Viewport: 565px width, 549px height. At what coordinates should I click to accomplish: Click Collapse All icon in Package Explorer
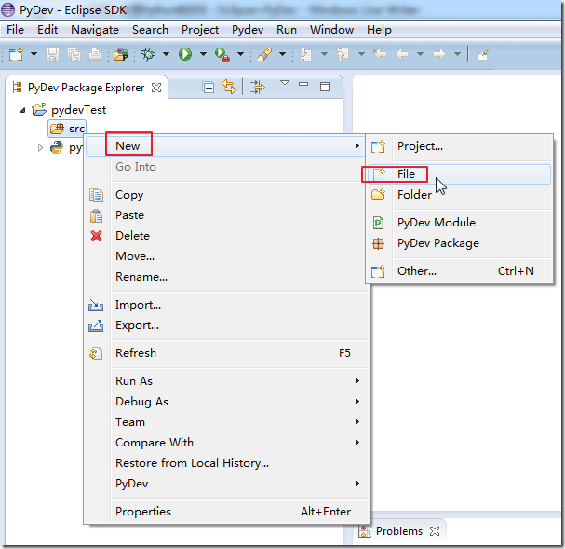tap(208, 87)
